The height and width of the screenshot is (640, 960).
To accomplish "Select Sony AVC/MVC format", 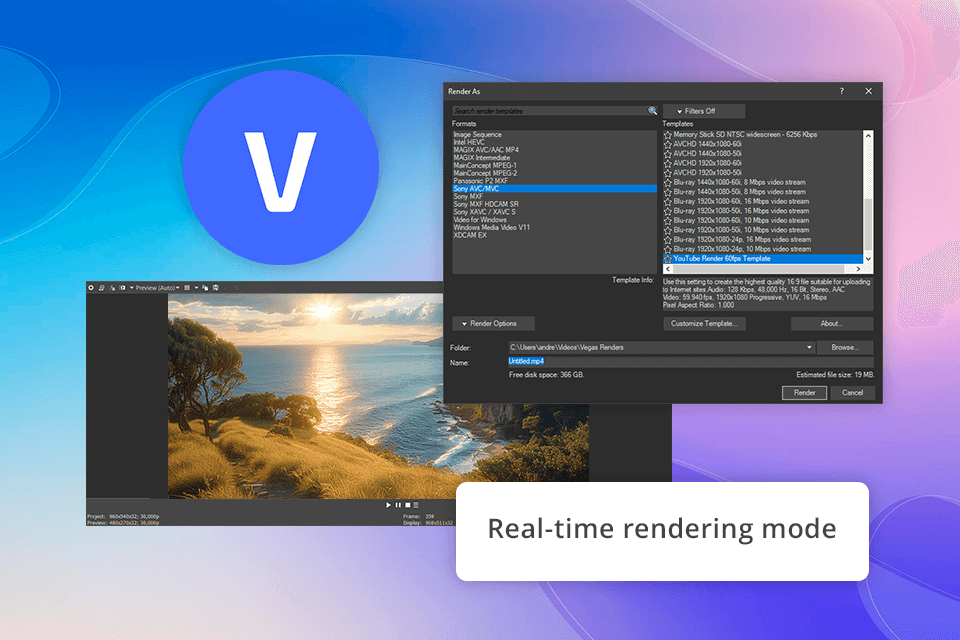I will (554, 189).
